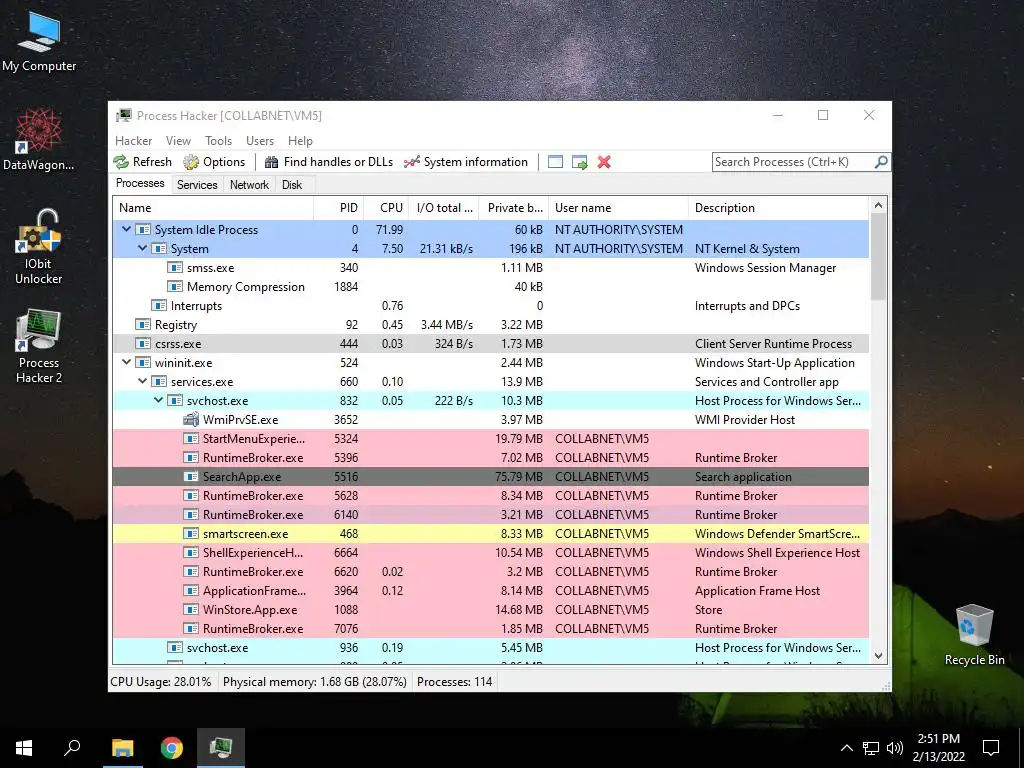The width and height of the screenshot is (1024, 768).
Task: Click the Physical memory status bar entry
Action: click(x=315, y=682)
